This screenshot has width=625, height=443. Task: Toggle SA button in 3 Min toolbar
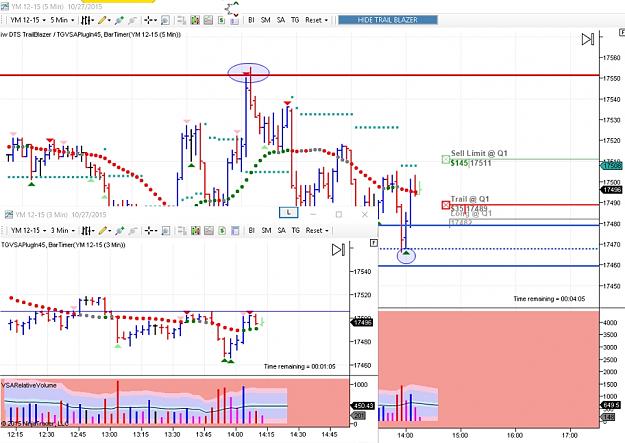click(x=281, y=230)
